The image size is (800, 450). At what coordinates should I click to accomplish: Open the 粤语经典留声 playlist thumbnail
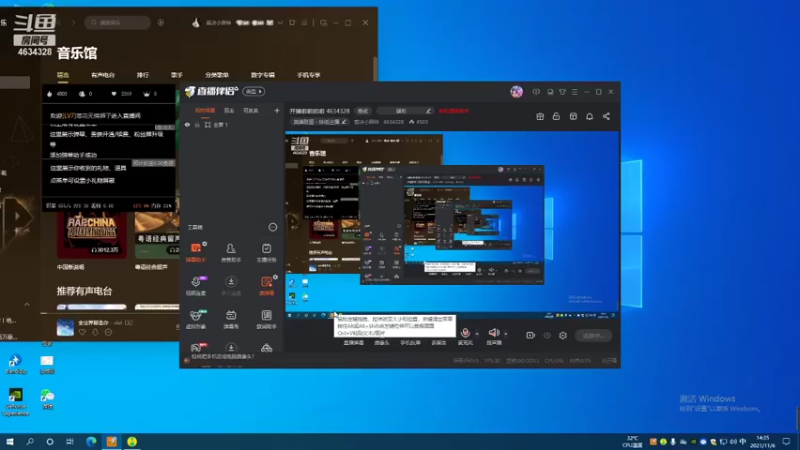click(x=157, y=235)
